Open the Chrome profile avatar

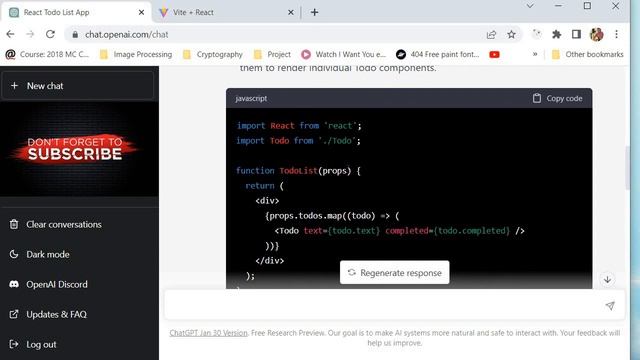coord(596,35)
